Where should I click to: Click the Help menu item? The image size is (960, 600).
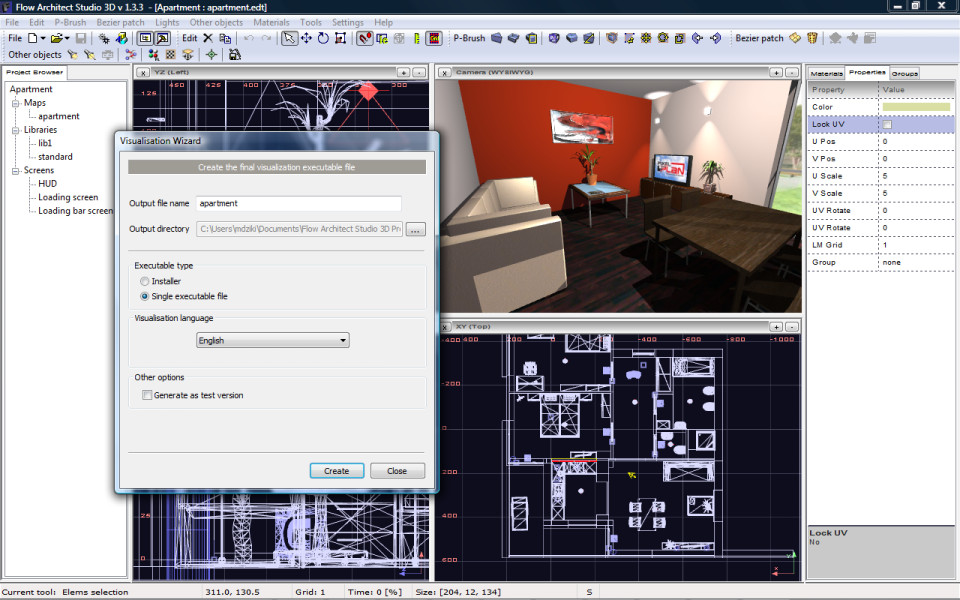coord(383,23)
